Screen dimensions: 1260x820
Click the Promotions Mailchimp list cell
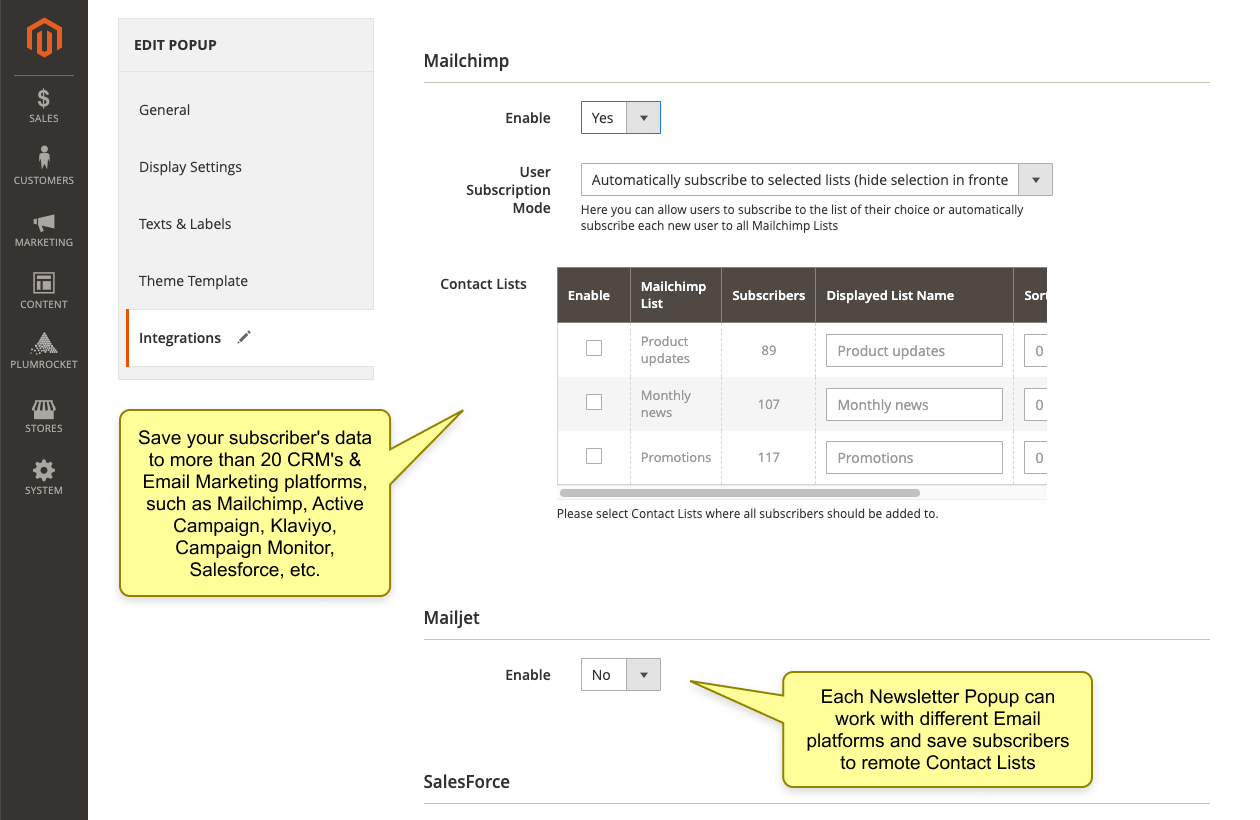(x=676, y=458)
